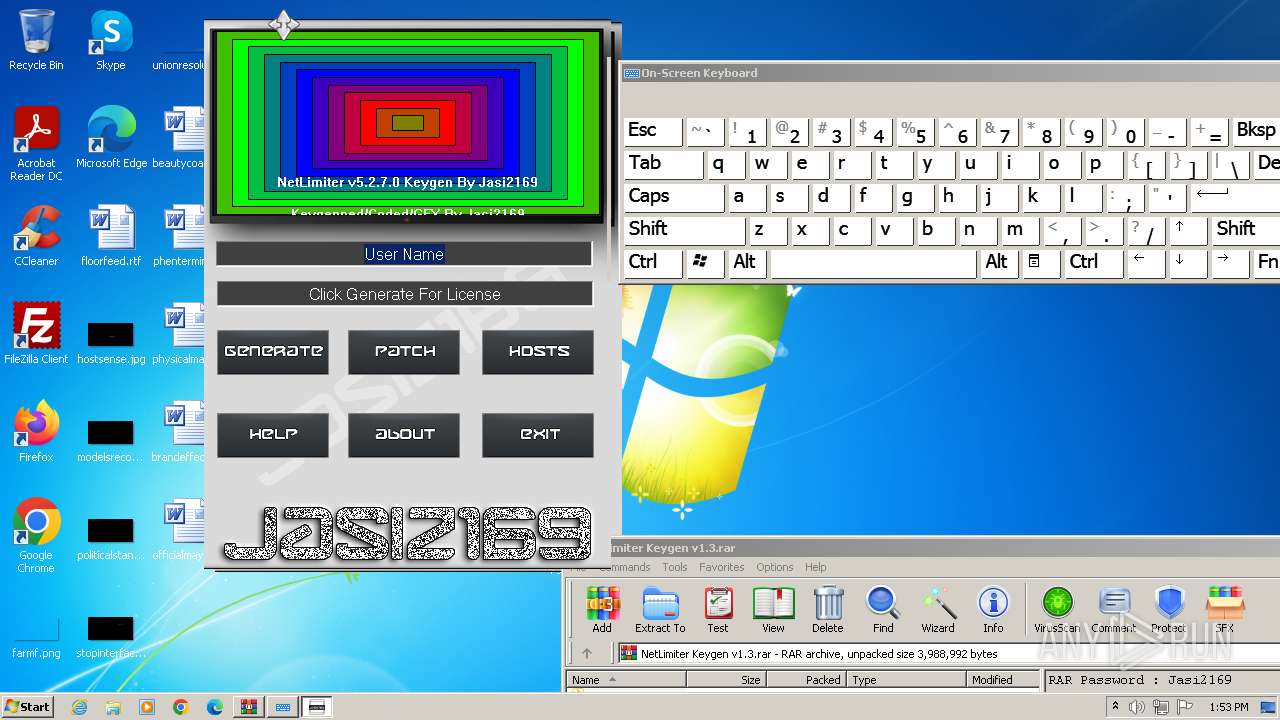The width and height of the screenshot is (1280, 720).
Task: Toggle left Shift key on keyboard
Action: (684, 230)
